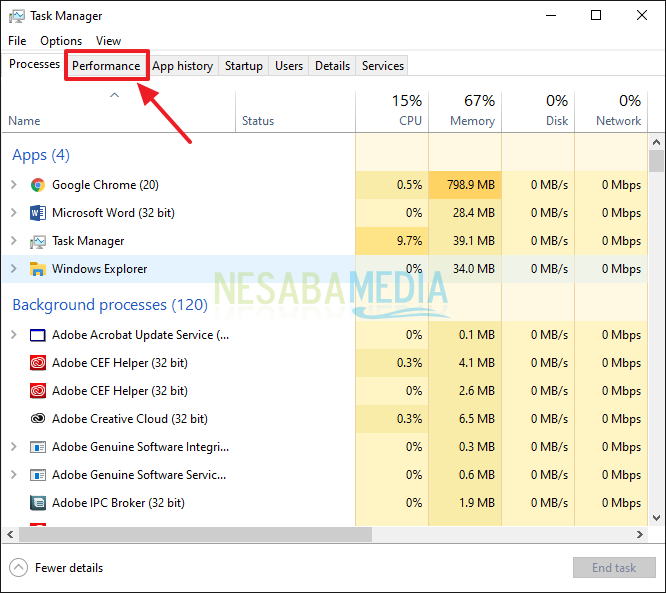
Task: Expand the Google Chrome process group
Action: (14, 185)
